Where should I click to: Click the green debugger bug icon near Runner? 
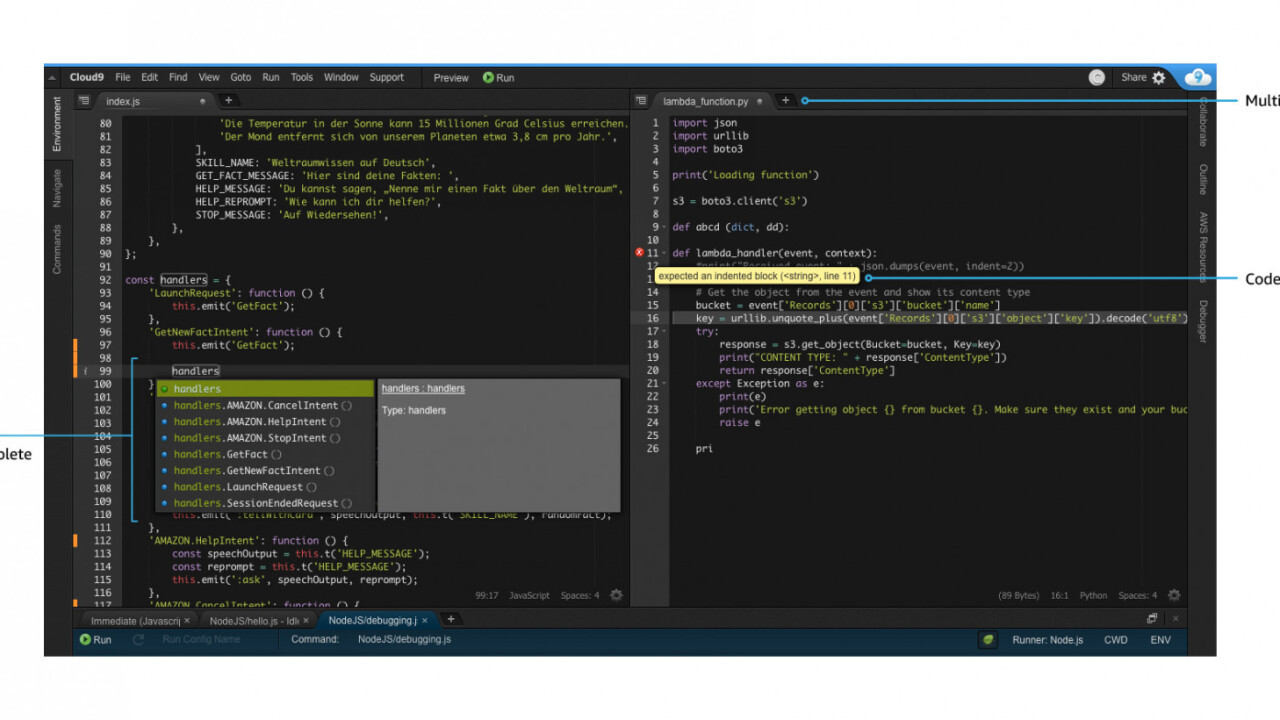(988, 640)
